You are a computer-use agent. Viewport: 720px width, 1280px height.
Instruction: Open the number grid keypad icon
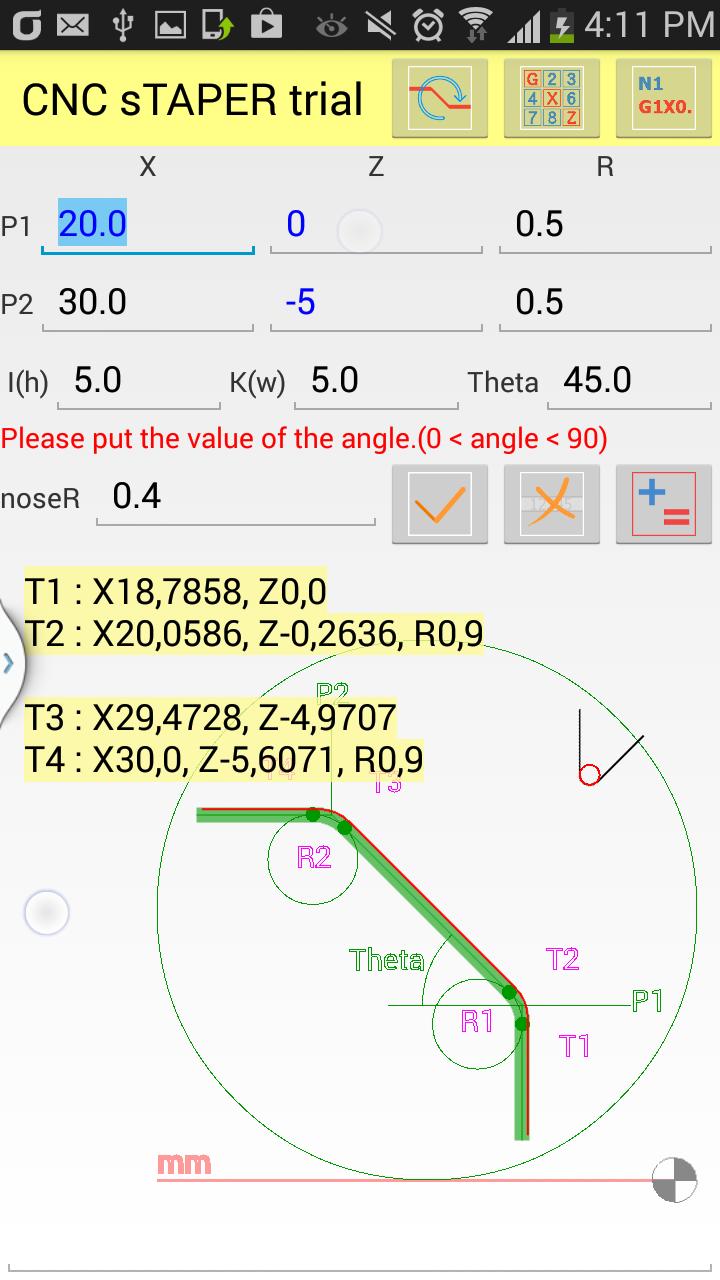coord(552,98)
